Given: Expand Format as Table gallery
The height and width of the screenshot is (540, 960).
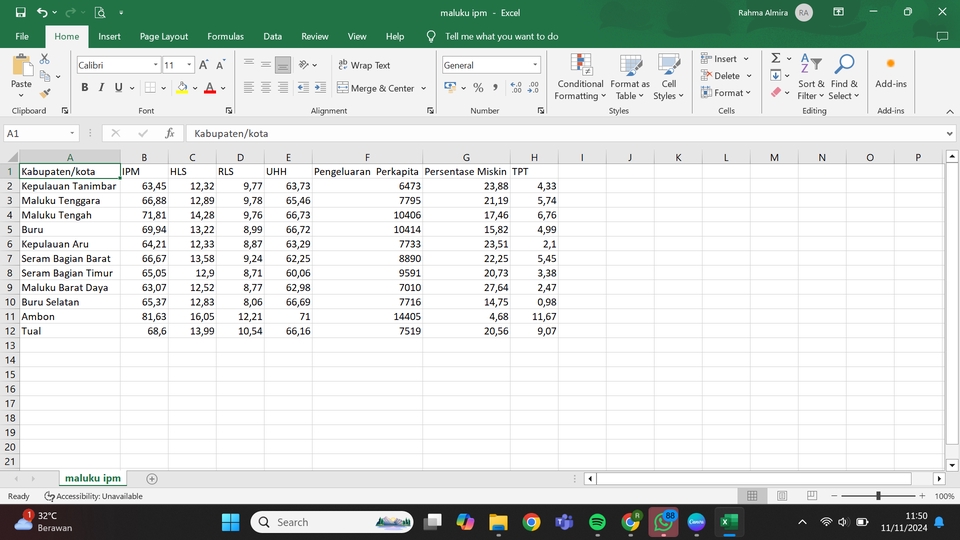Looking at the screenshot, I should [x=629, y=77].
